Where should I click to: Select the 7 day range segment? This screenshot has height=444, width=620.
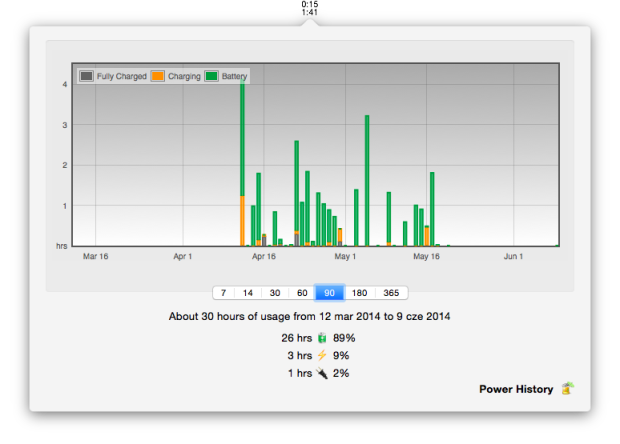pos(223,293)
